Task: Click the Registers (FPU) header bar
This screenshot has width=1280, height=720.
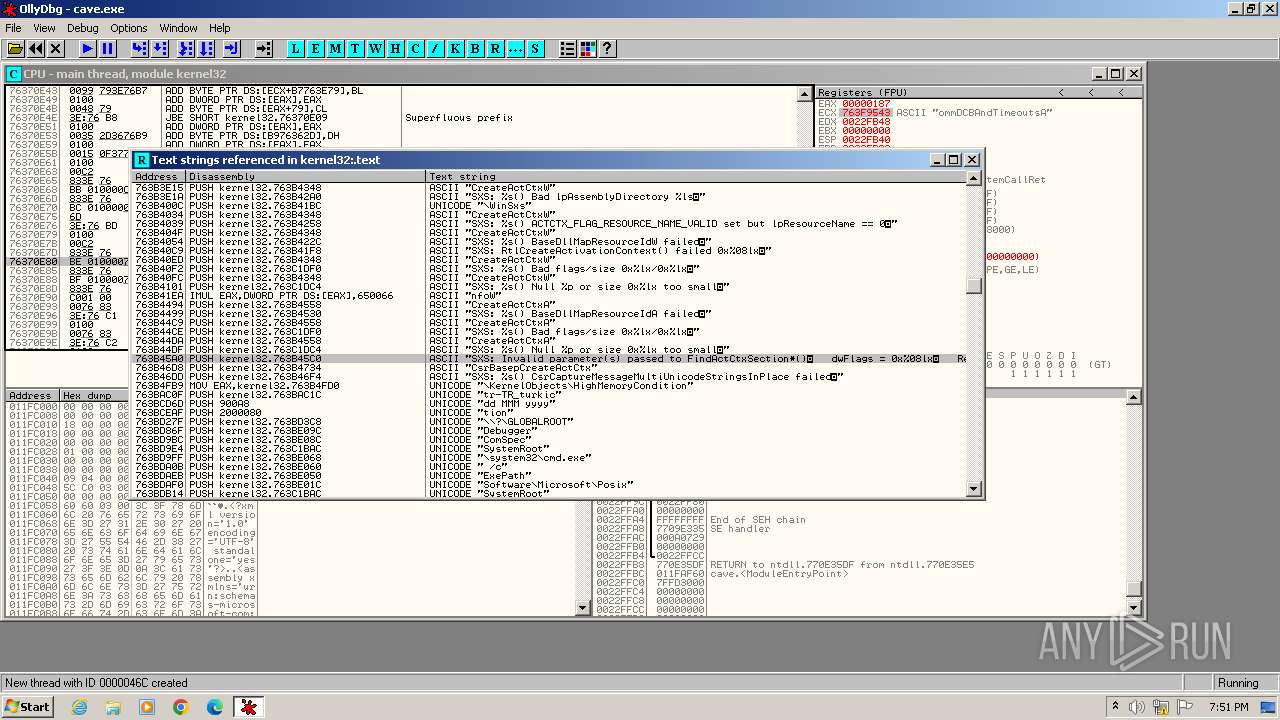Action: pyautogui.click(x=978, y=92)
